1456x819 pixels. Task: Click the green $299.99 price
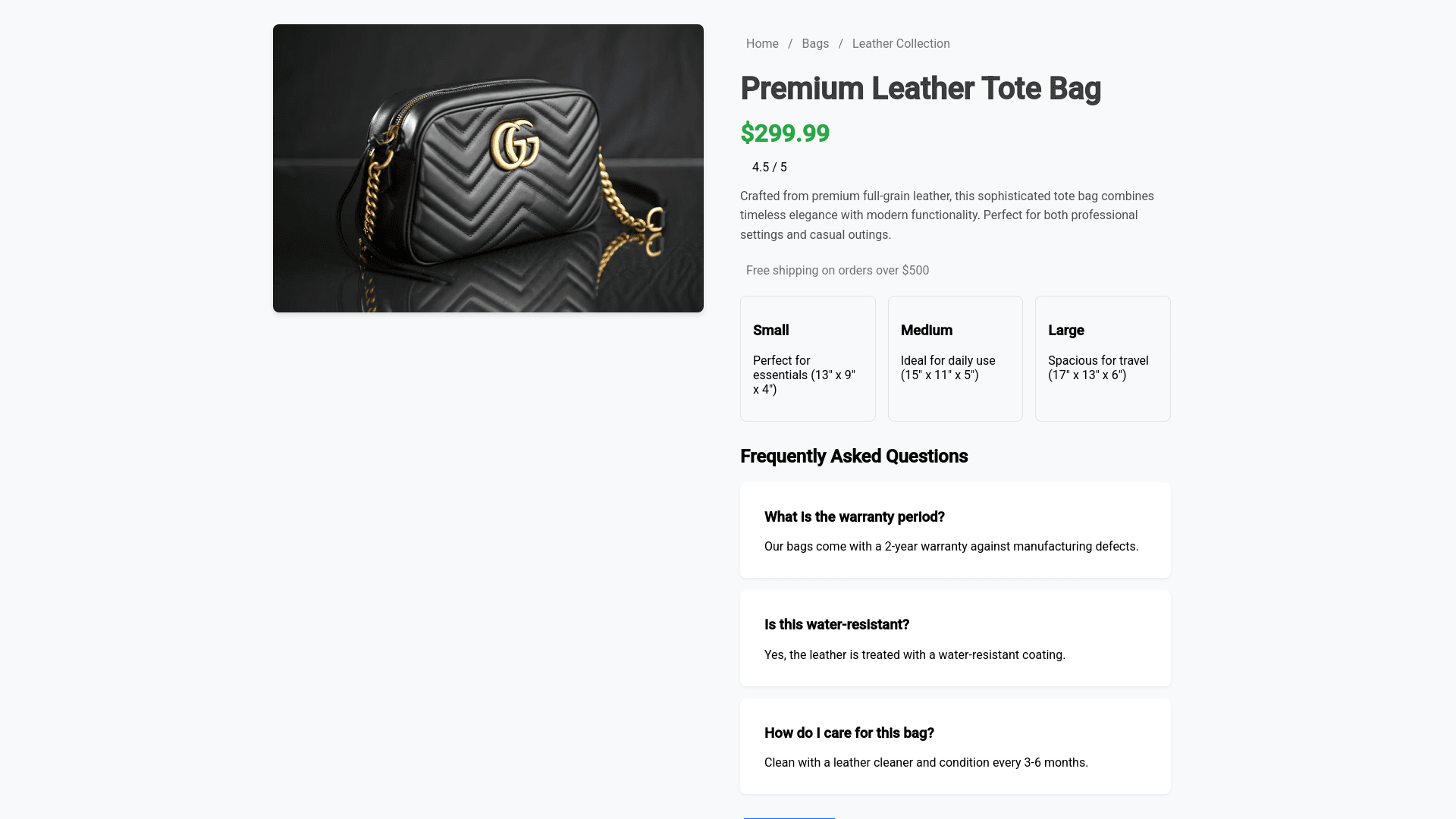[x=785, y=133]
